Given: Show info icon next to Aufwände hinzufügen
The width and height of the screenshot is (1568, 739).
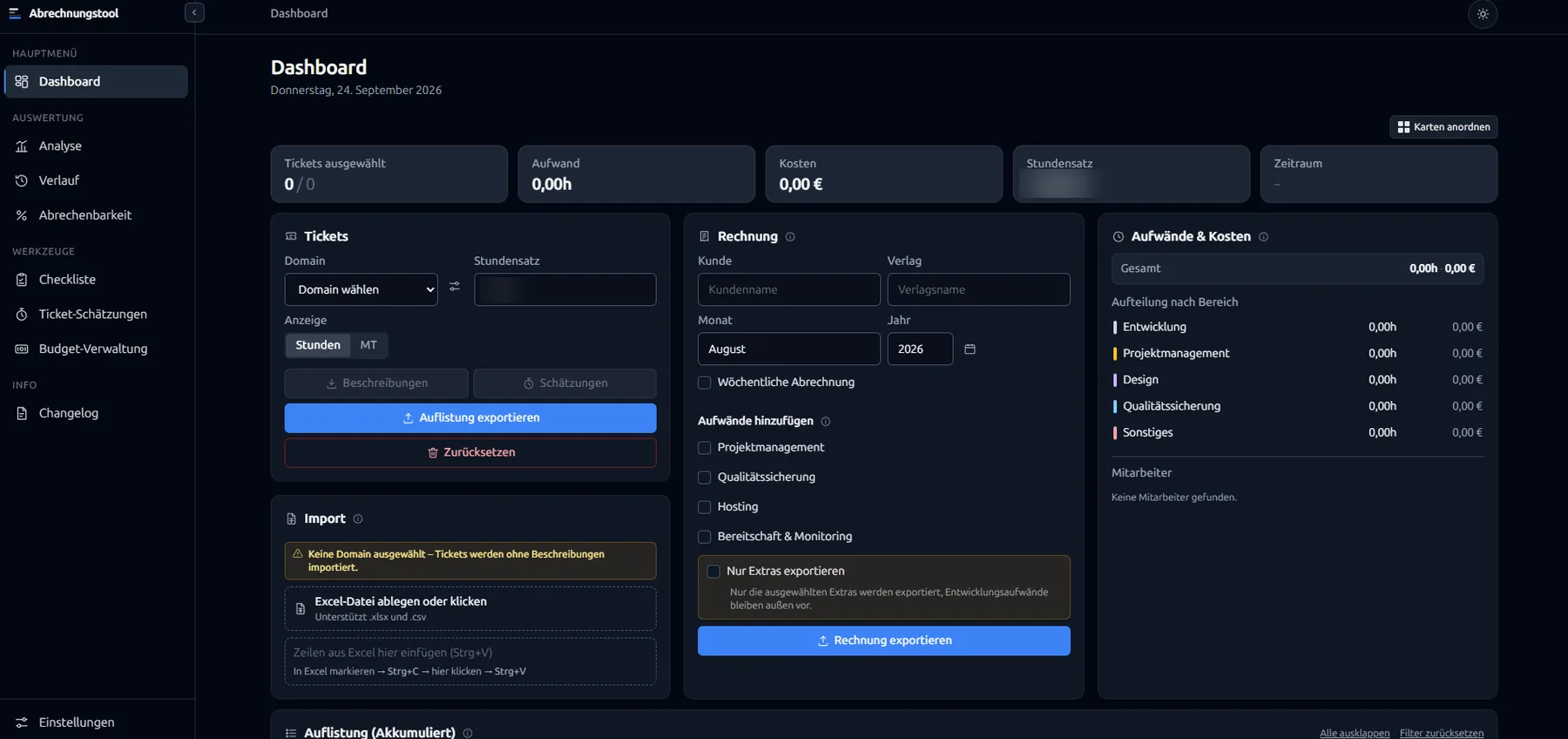Looking at the screenshot, I should pos(826,422).
